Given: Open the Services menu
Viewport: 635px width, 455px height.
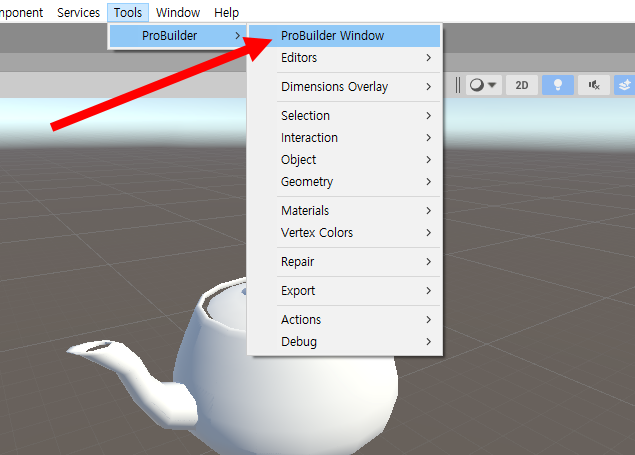Looking at the screenshot, I should coord(78,13).
